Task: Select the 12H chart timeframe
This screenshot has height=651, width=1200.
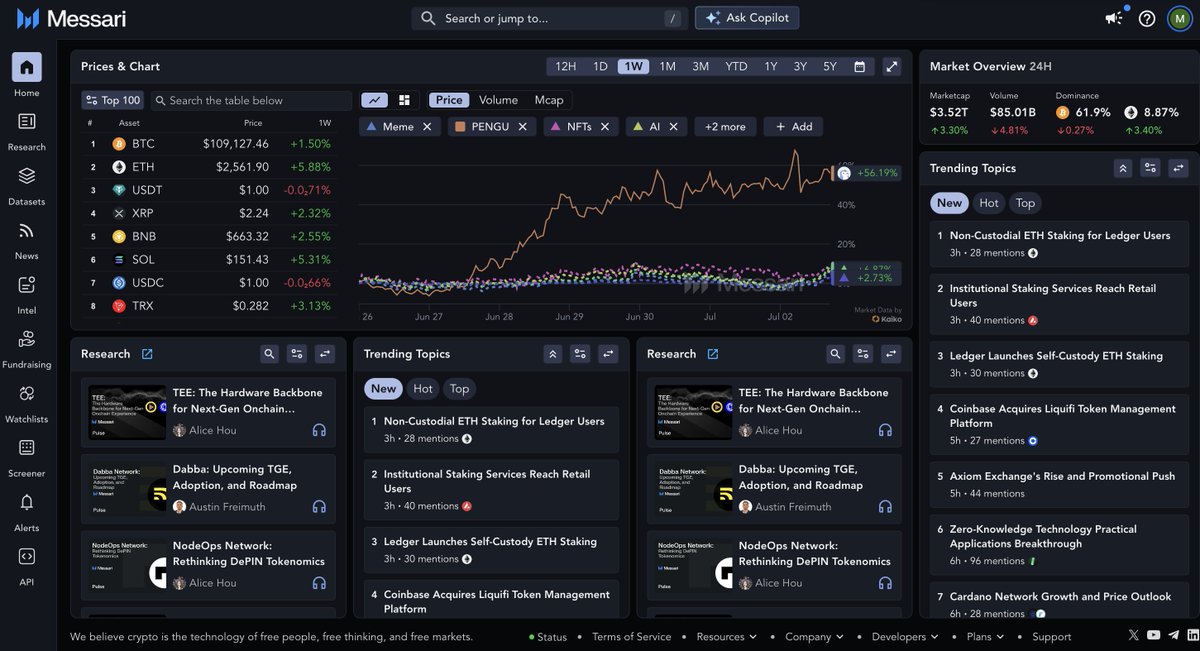Action: (x=565, y=66)
